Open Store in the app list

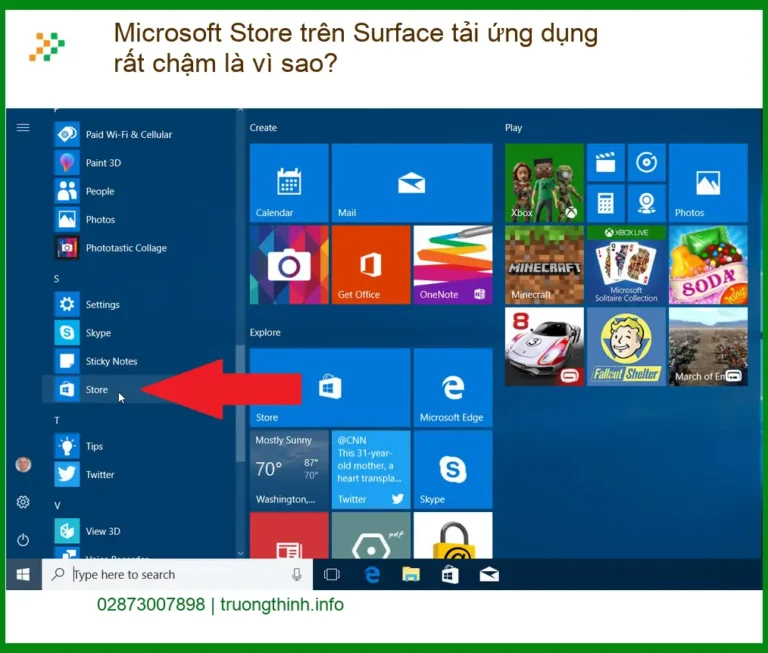coord(139,389)
